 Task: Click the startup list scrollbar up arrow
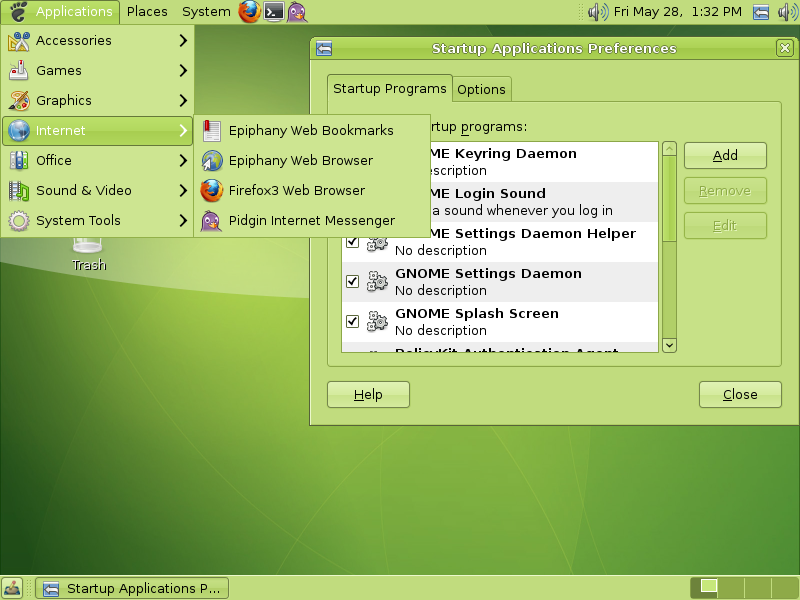(669, 148)
